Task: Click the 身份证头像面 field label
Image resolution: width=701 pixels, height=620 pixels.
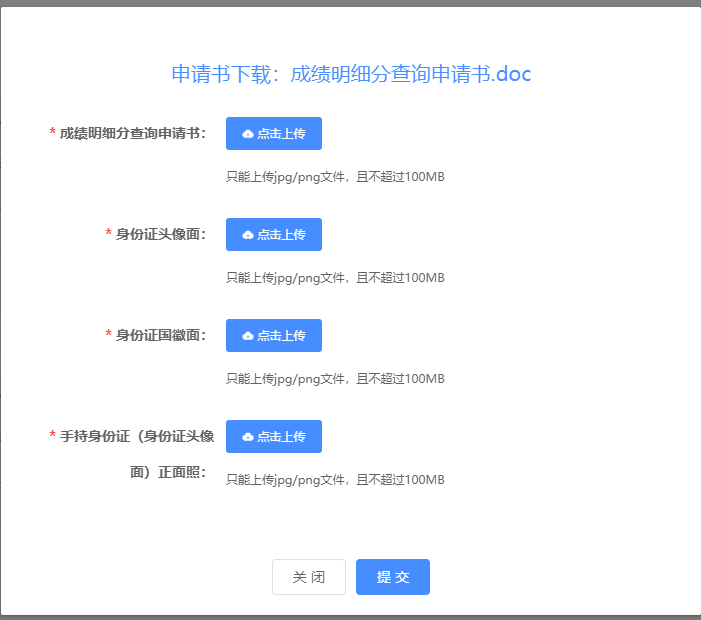Action: tap(160, 234)
